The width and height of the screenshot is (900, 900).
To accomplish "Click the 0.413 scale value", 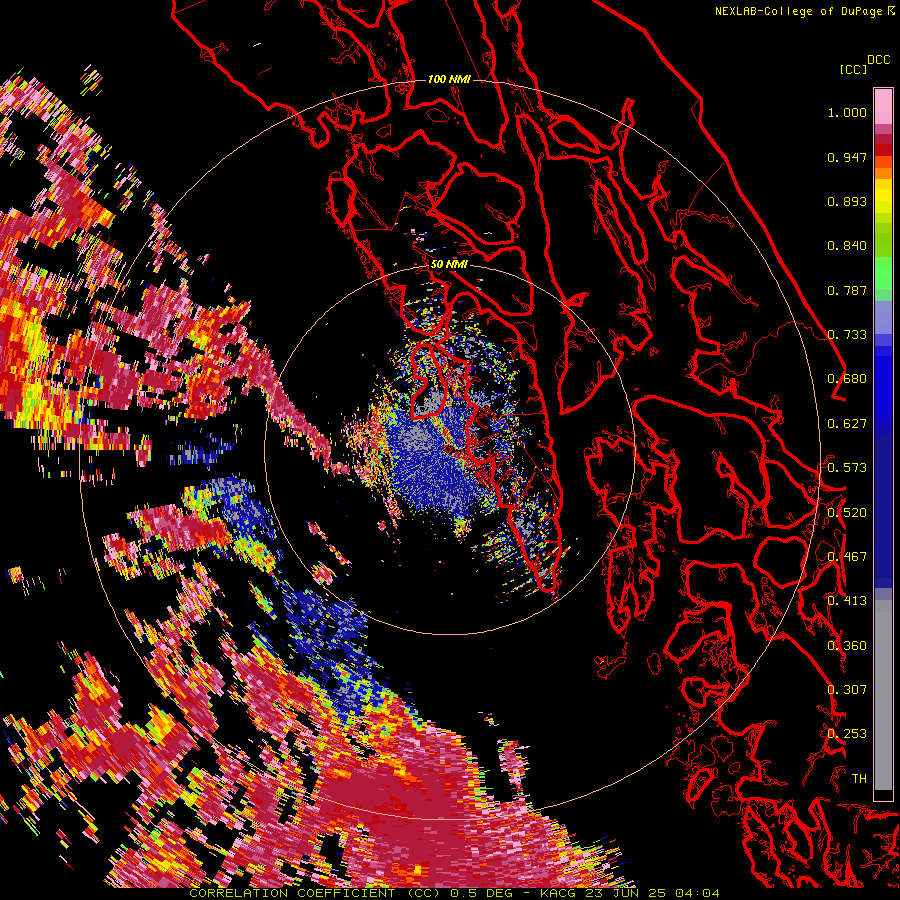I will (847, 601).
